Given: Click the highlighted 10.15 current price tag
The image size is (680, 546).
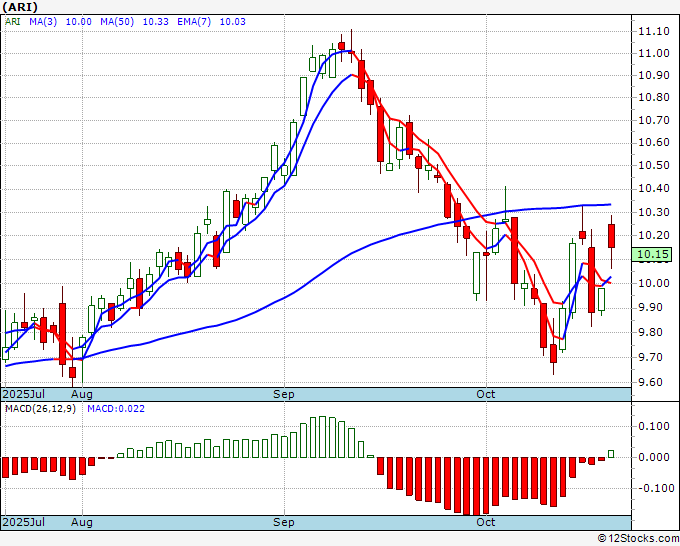Looking at the screenshot, I should pos(652,255).
